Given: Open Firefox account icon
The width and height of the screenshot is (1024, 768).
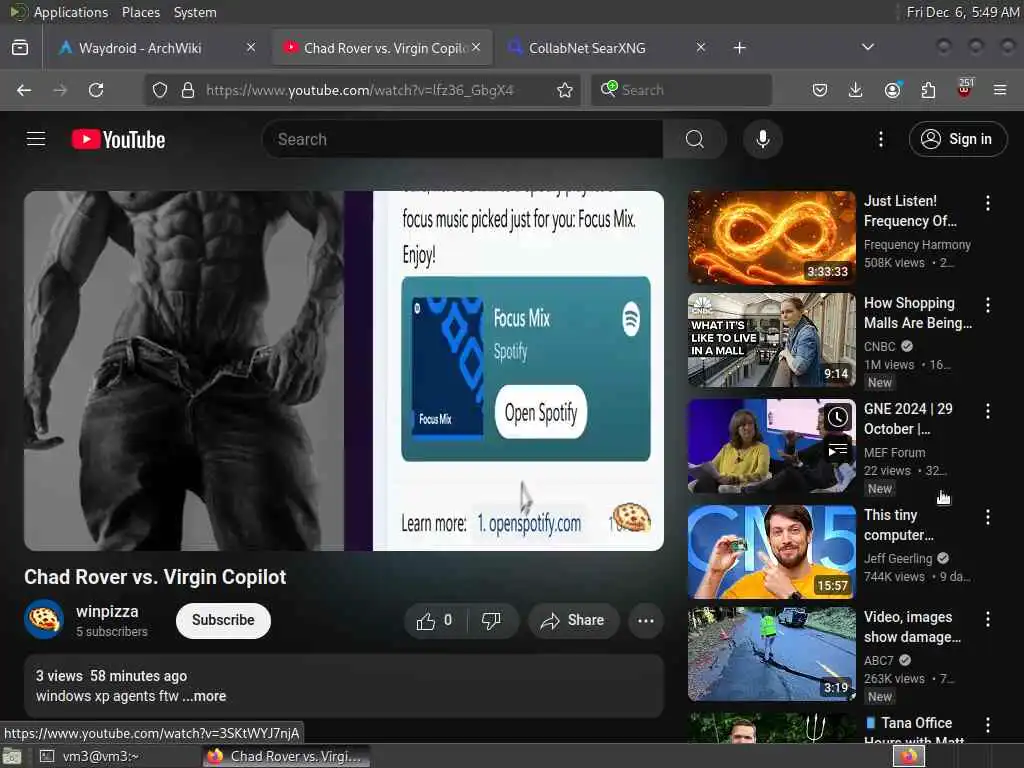Looking at the screenshot, I should coord(893,90).
